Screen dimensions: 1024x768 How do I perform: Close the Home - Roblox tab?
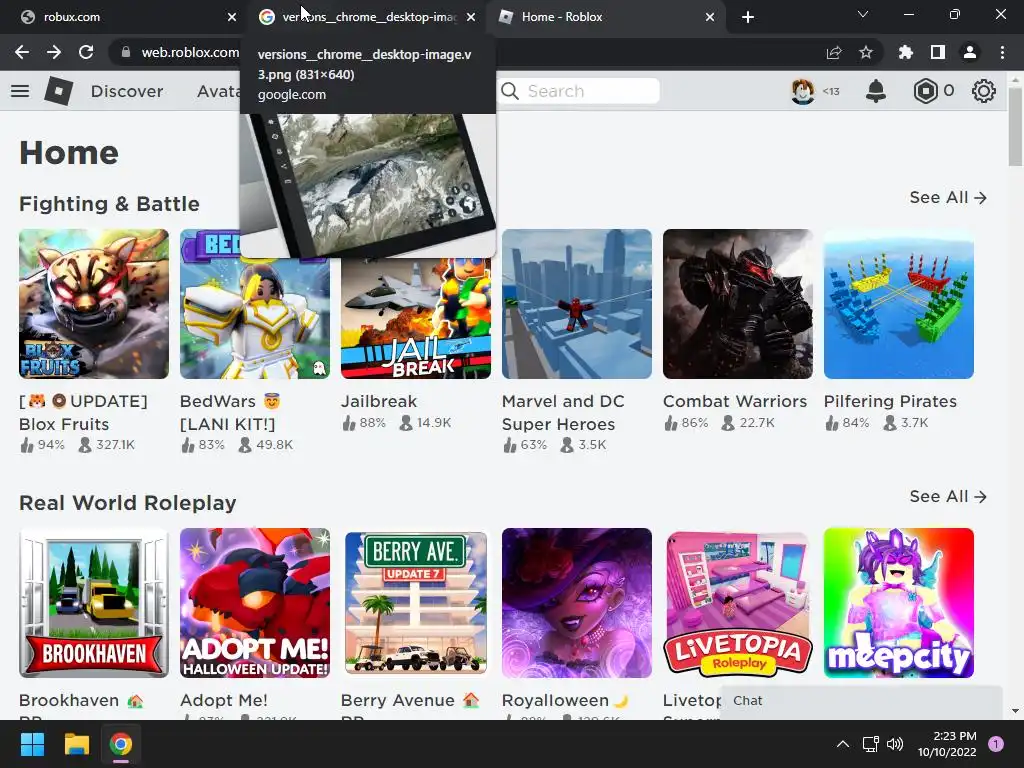tap(710, 17)
